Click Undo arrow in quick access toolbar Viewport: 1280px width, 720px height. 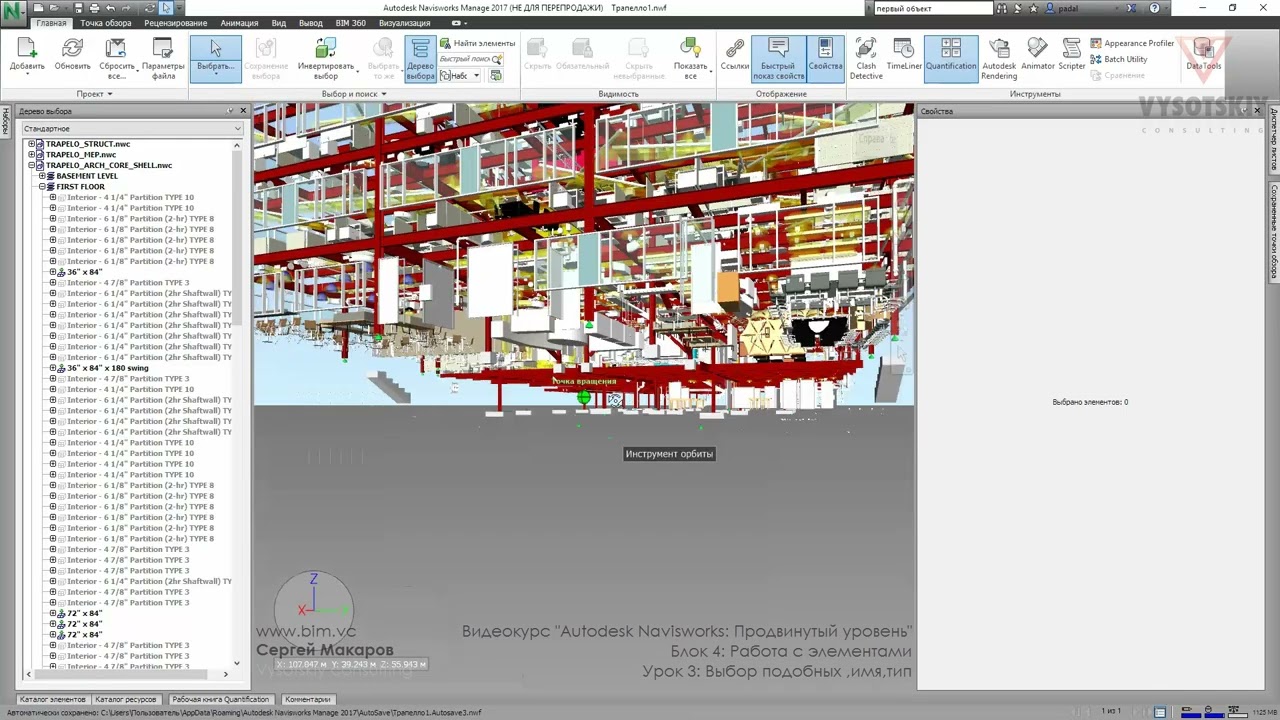(x=111, y=8)
